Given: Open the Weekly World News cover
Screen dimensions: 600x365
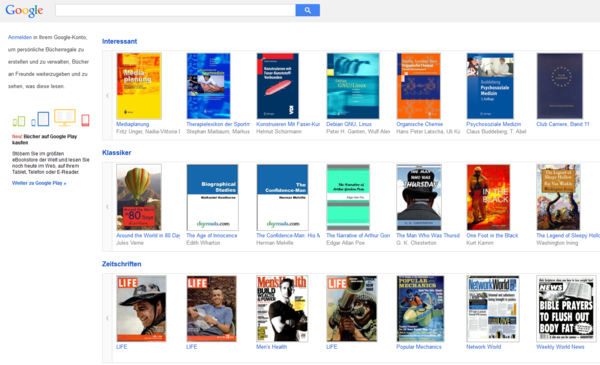Looking at the screenshot, I should 566,309.
